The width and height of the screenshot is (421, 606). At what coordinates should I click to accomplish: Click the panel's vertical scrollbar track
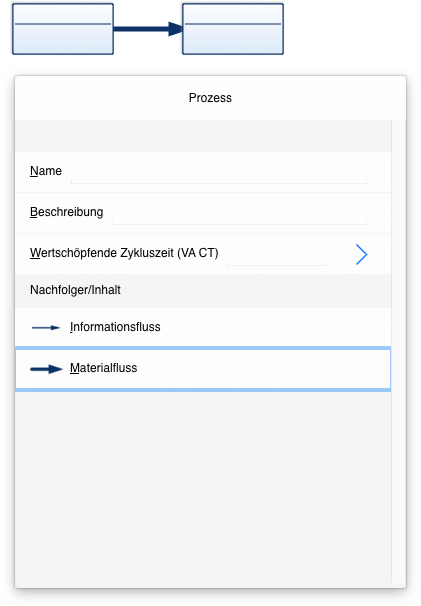399,351
